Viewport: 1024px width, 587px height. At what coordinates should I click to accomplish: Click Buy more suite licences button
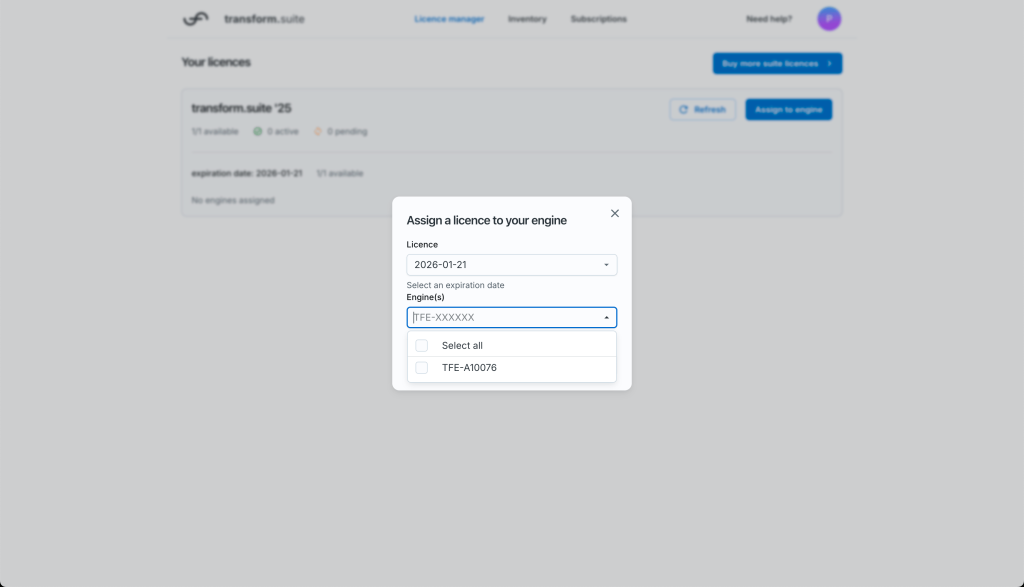point(777,63)
